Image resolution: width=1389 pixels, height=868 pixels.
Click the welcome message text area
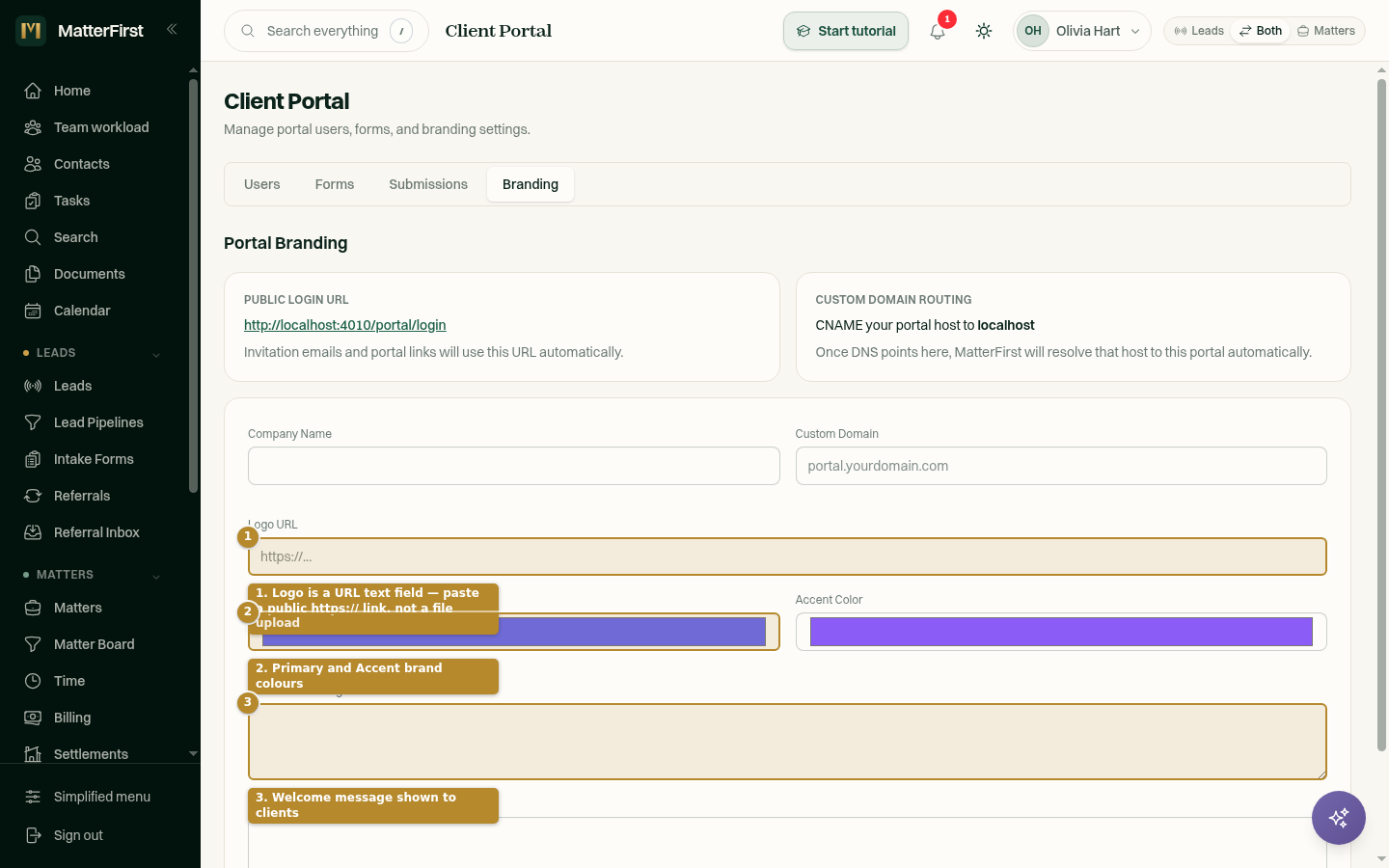coord(787,742)
